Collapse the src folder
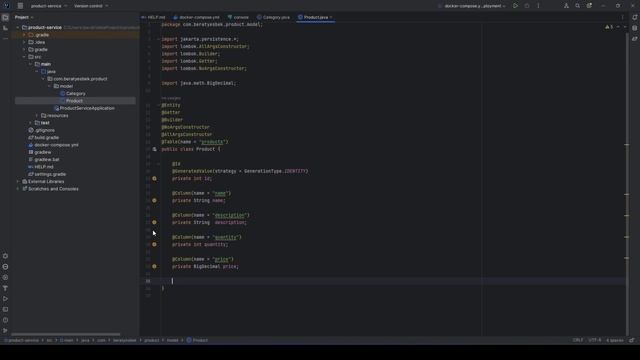Screen dimensions: 640x360 tap(24, 57)
